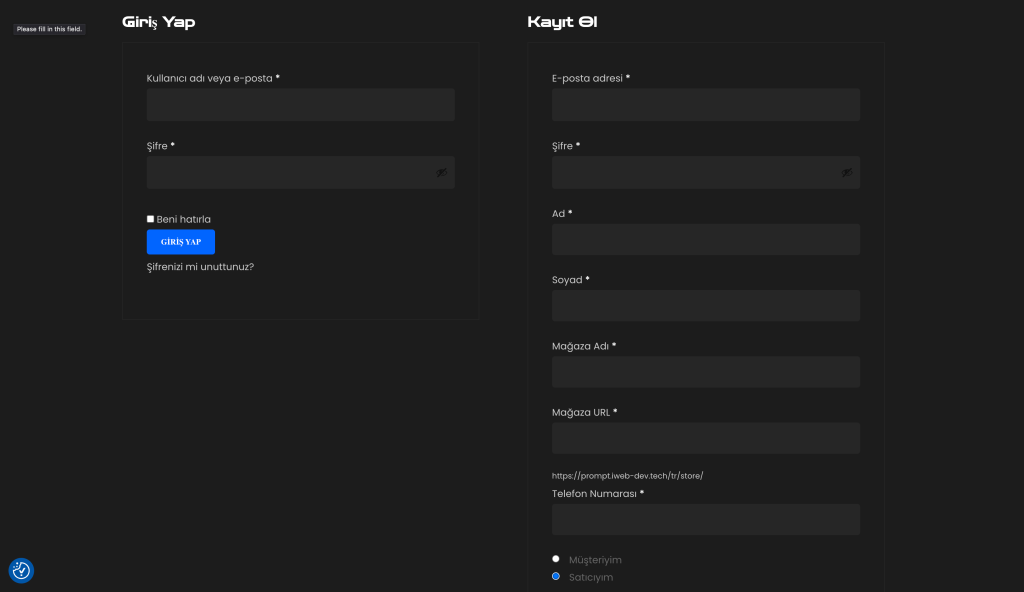Show password in Kayıt Ol form

point(847,173)
